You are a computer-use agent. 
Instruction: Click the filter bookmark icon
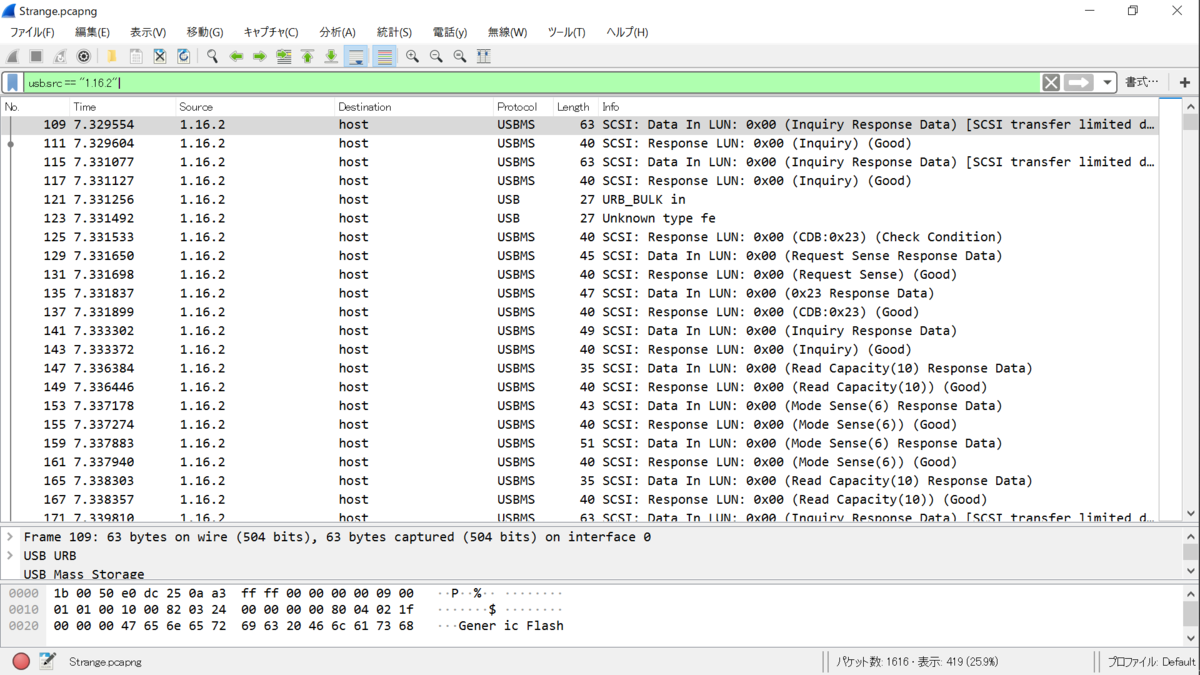coord(13,83)
